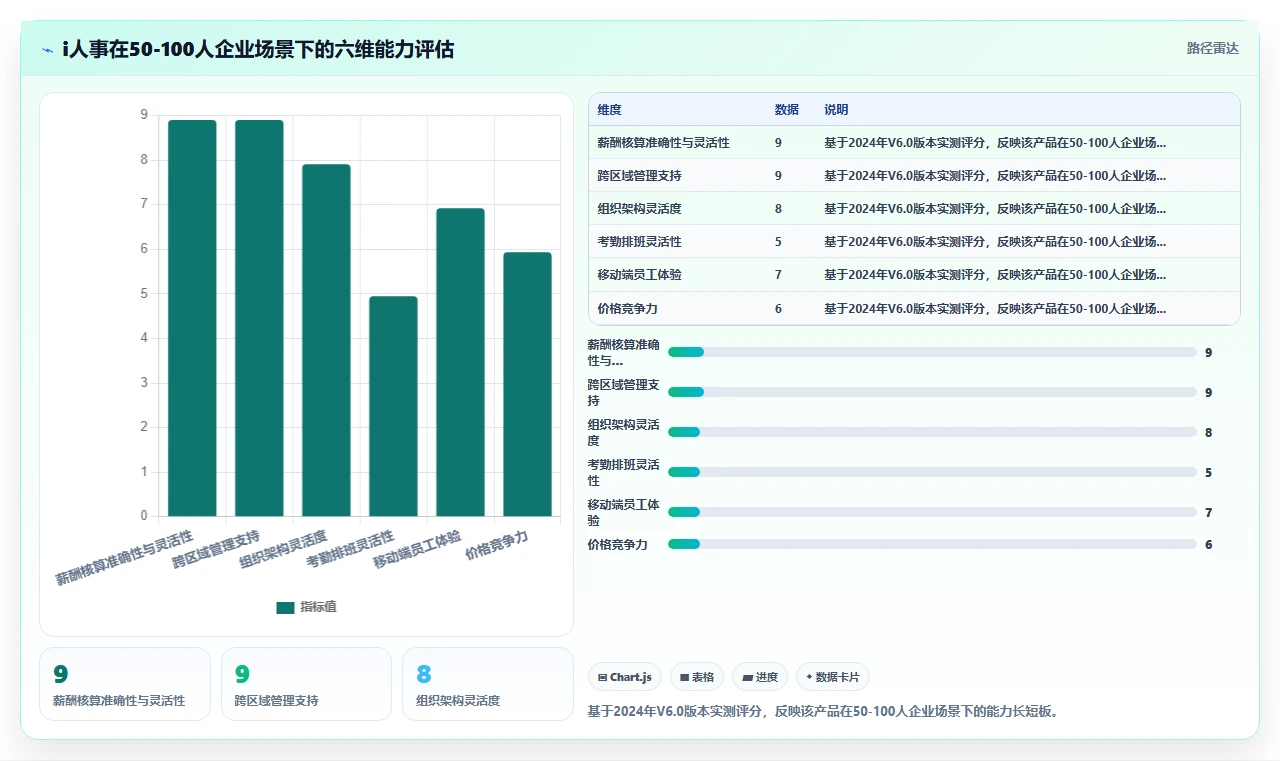Select the Chart.js chip
Image resolution: width=1280 pixels, height=761 pixels.
coord(625,677)
